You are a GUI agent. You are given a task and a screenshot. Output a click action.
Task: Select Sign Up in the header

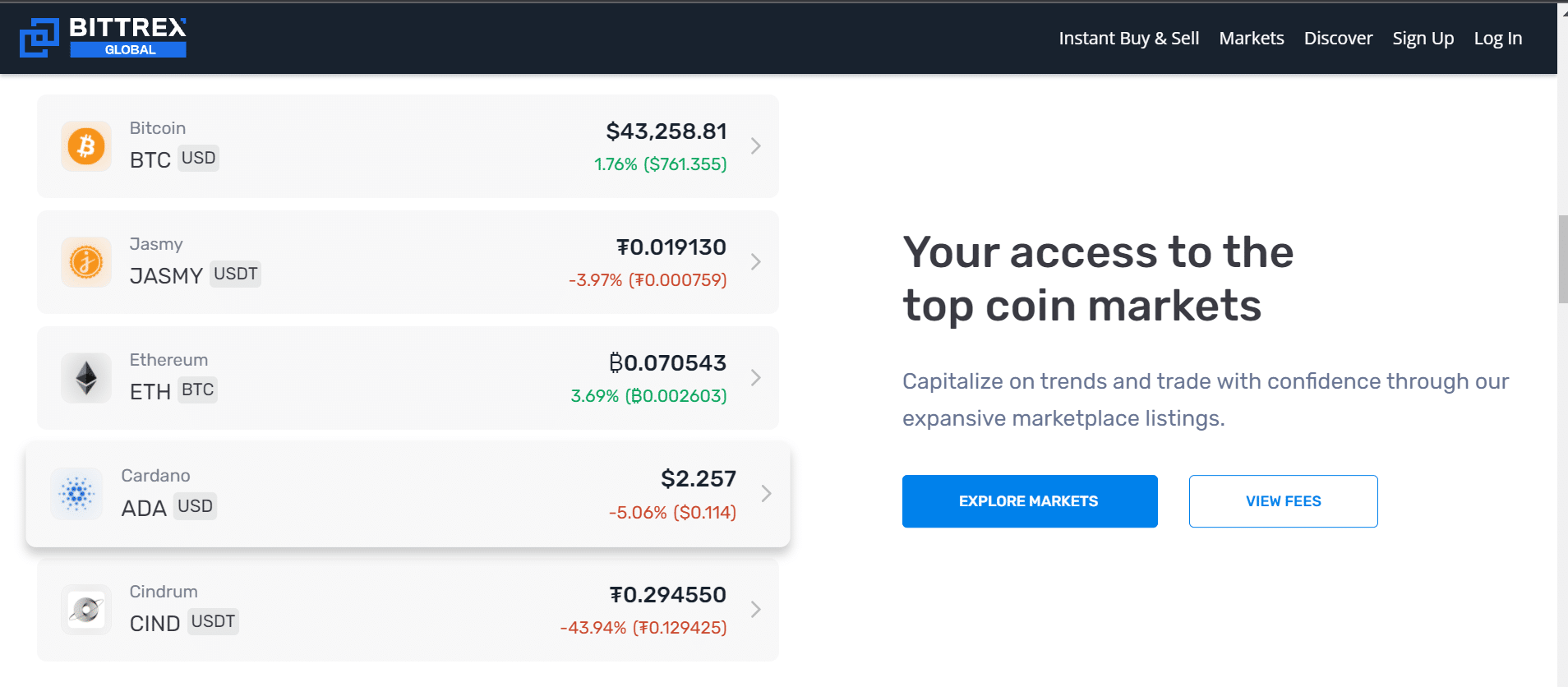coord(1423,38)
